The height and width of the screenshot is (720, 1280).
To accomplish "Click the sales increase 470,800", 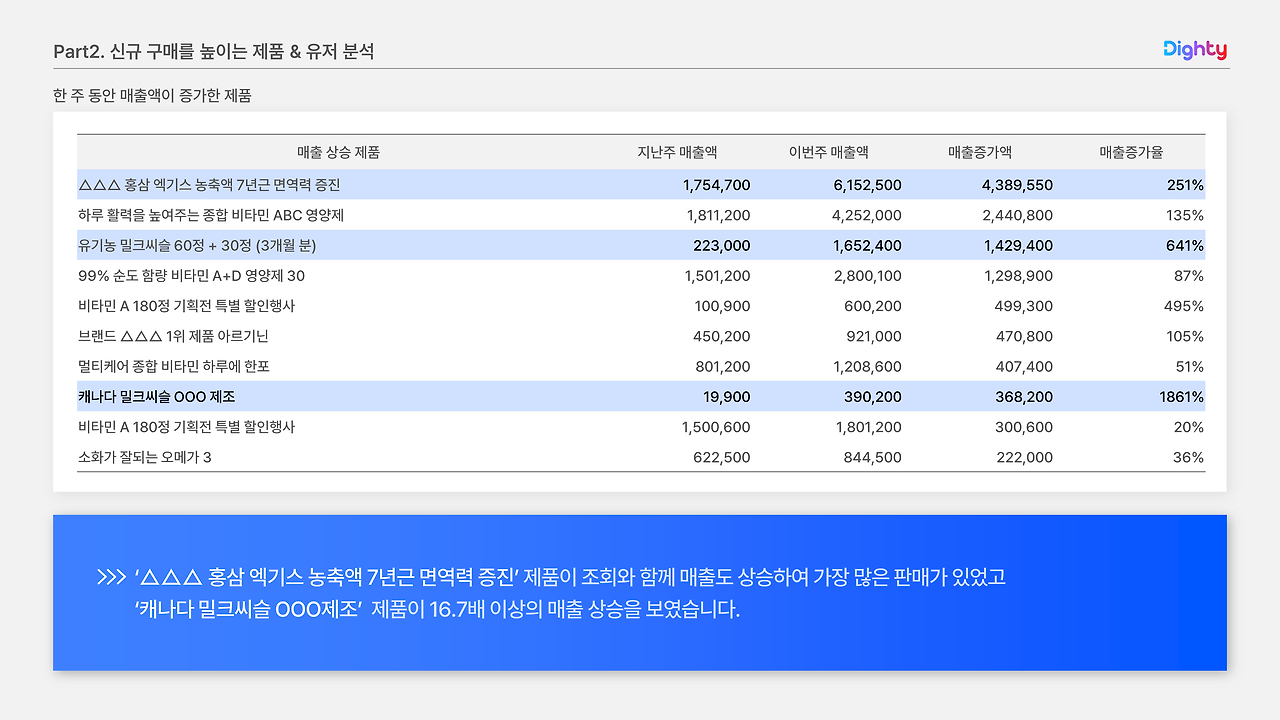I will coord(1024,336).
